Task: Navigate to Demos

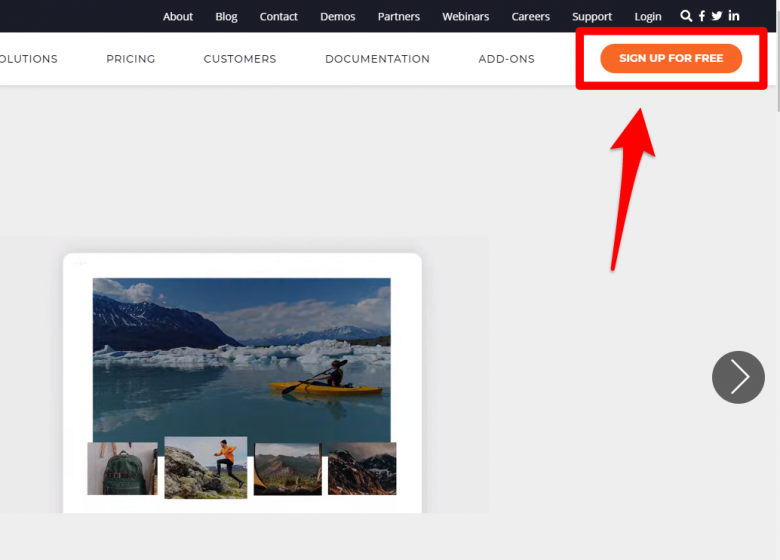Action: pos(338,16)
